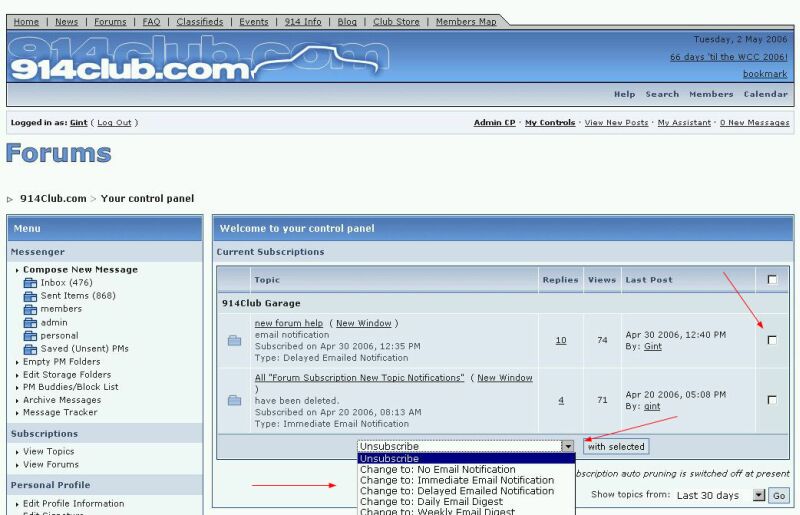Open Archive Messages entry
Image resolution: width=800 pixels, height=515 pixels.
(62, 400)
